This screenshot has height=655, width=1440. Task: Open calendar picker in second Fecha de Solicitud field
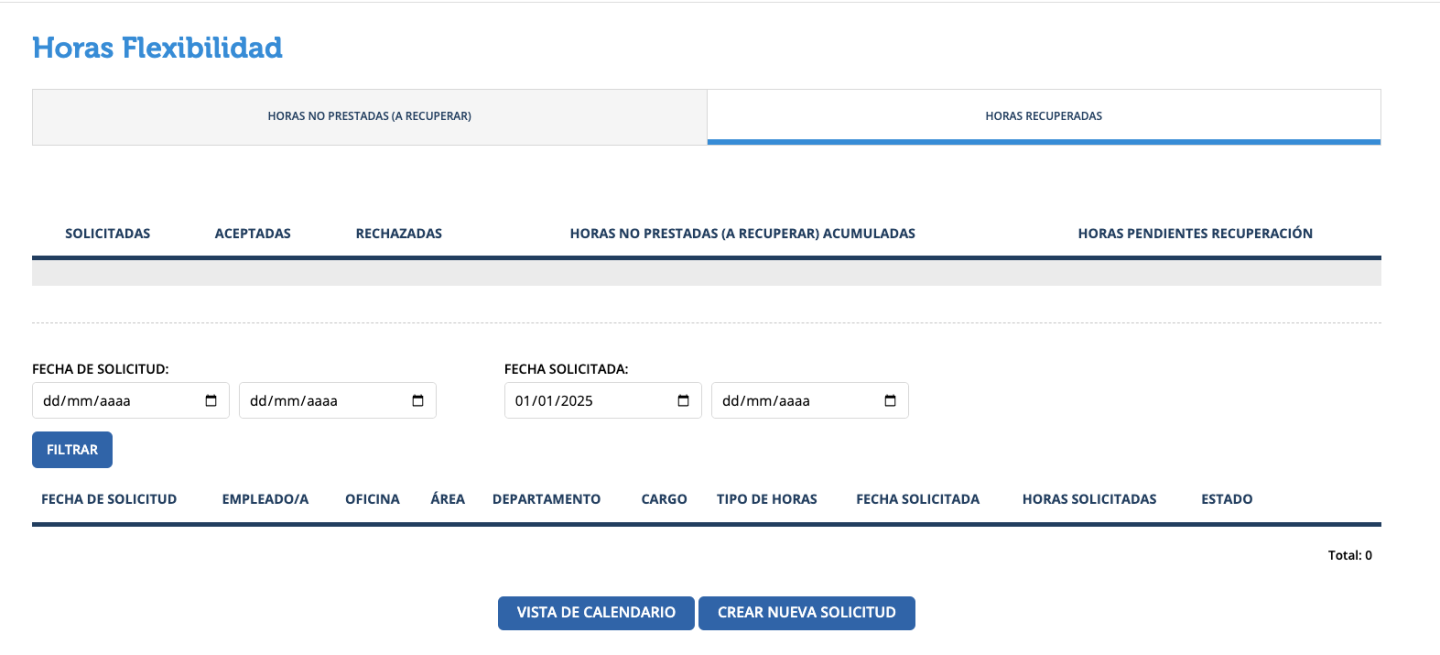pyautogui.click(x=418, y=401)
